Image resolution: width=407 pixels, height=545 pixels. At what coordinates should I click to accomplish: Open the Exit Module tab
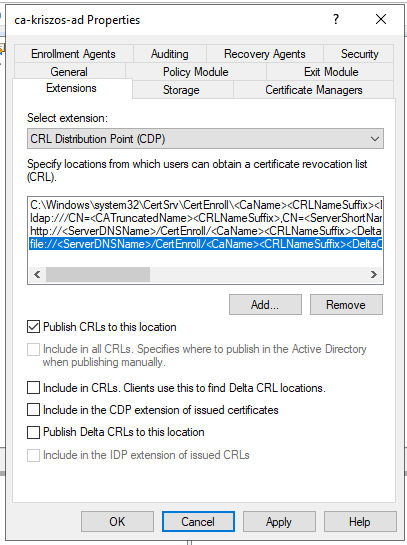(331, 72)
